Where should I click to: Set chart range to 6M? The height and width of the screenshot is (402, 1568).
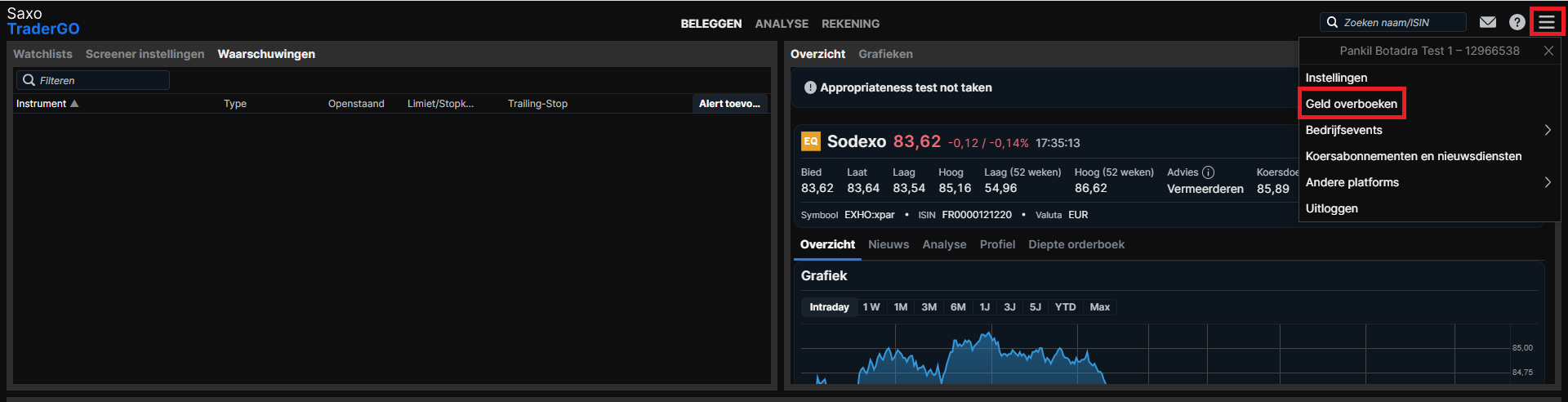958,307
